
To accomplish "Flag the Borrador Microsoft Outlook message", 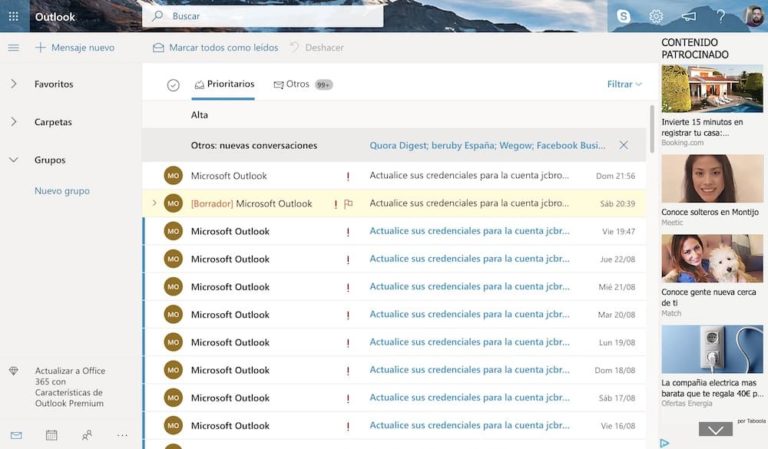I will pos(349,204).
